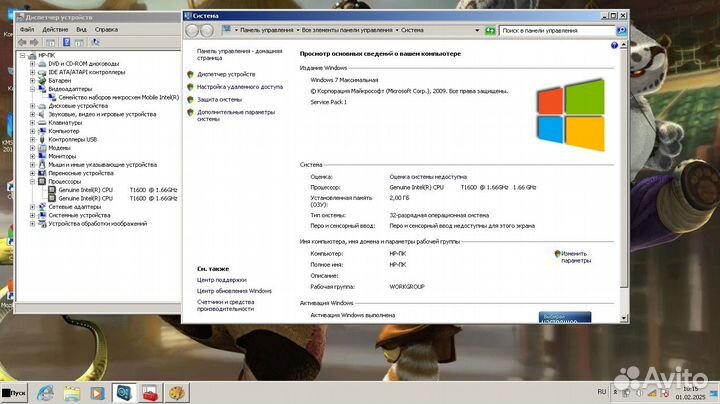Expand the Батареи node
Screen dimensions: 720x404
(33, 80)
